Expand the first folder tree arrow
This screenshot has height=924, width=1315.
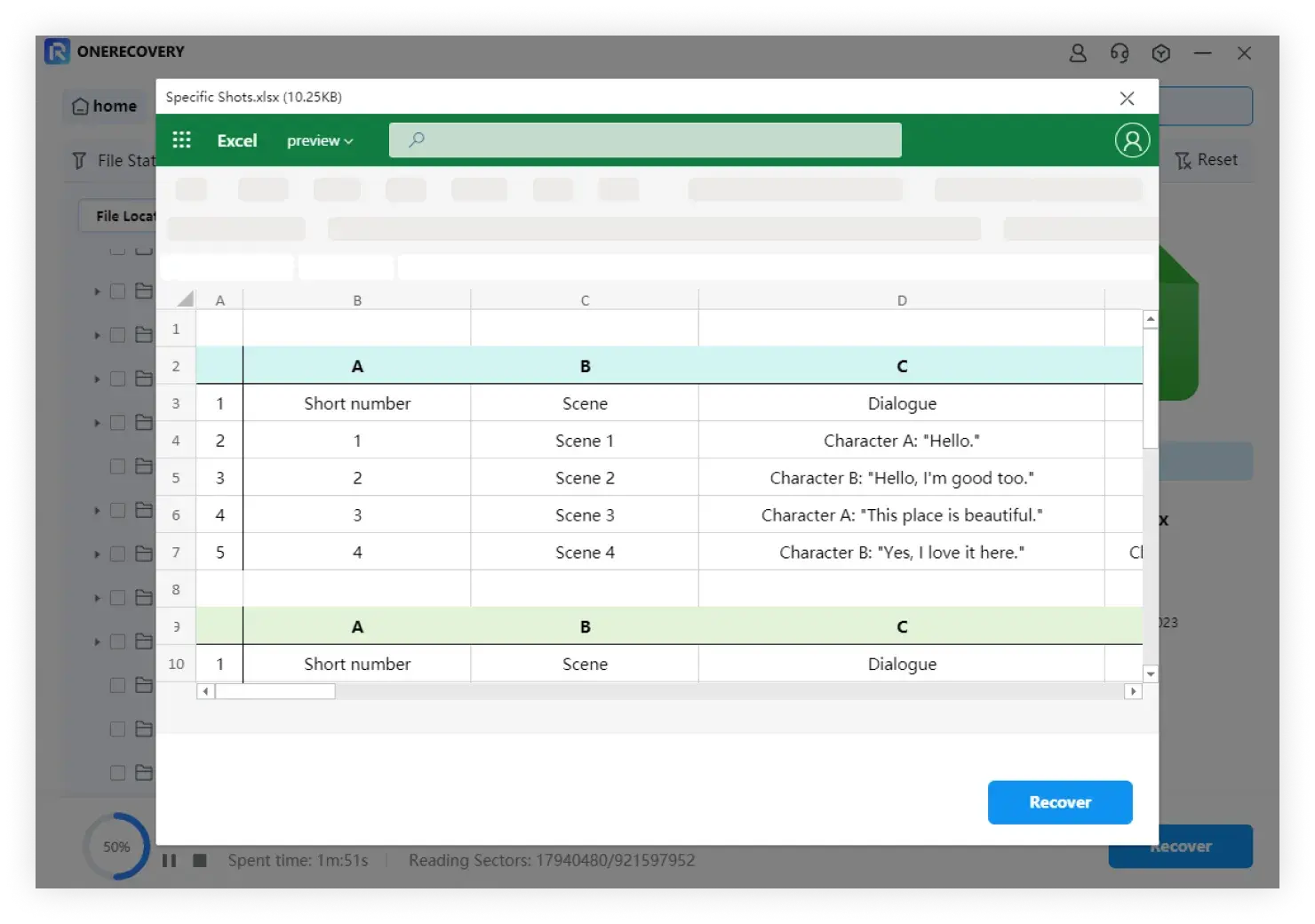click(97, 291)
